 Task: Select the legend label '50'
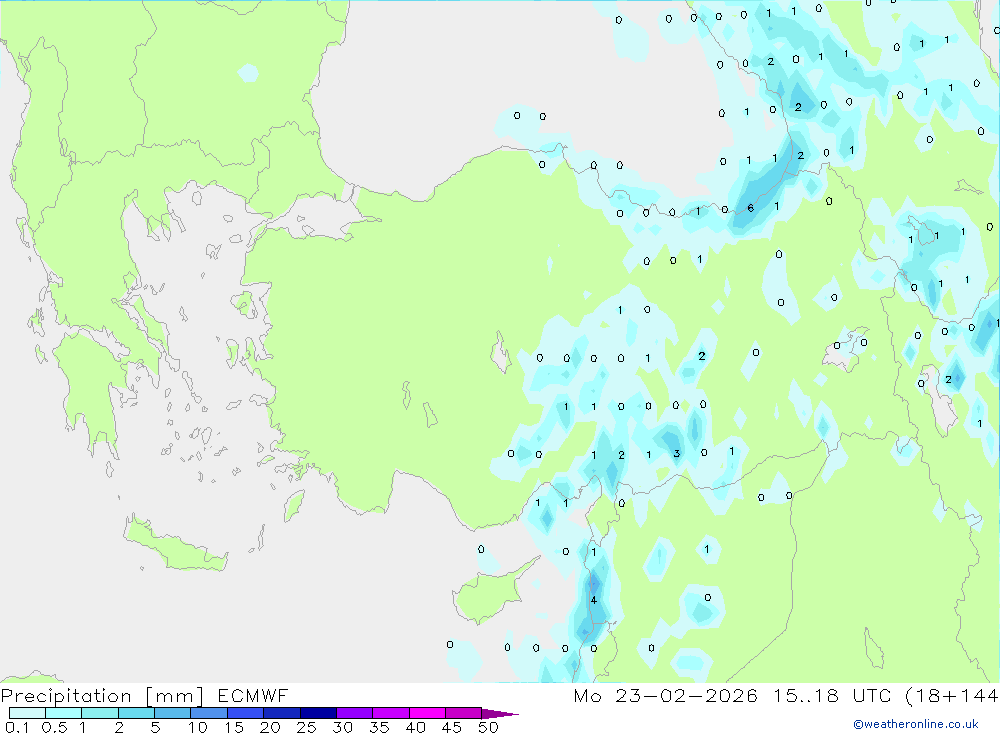click(x=488, y=727)
